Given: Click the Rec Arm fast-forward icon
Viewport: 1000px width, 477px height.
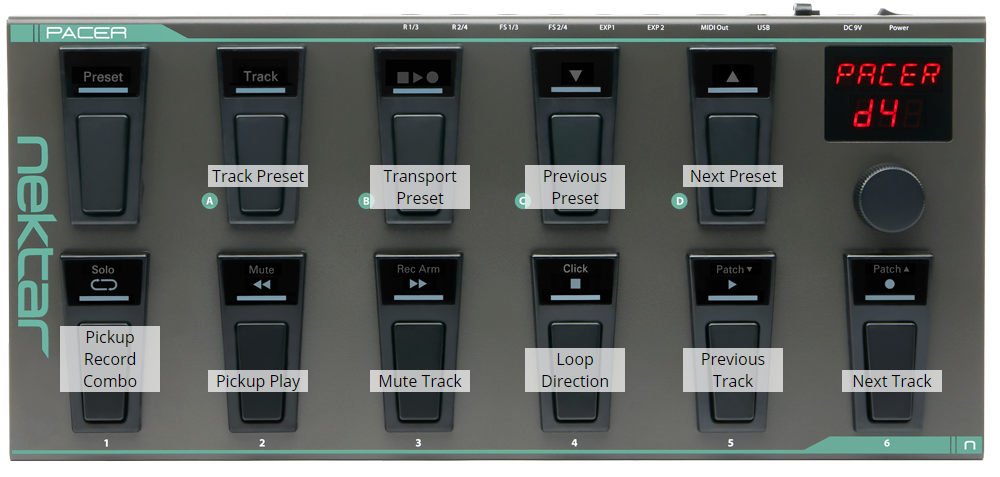Looking at the screenshot, I should click(x=418, y=284).
